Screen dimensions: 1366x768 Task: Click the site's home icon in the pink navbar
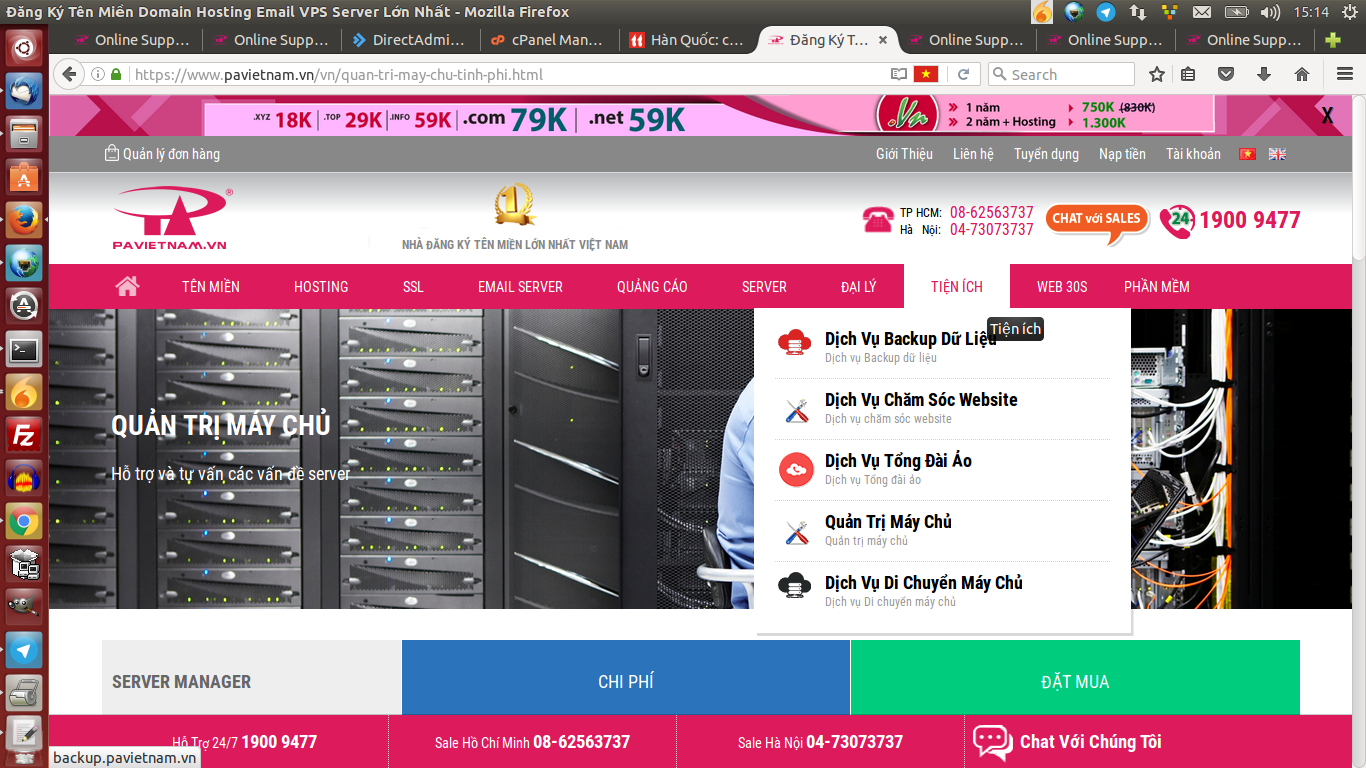127,286
